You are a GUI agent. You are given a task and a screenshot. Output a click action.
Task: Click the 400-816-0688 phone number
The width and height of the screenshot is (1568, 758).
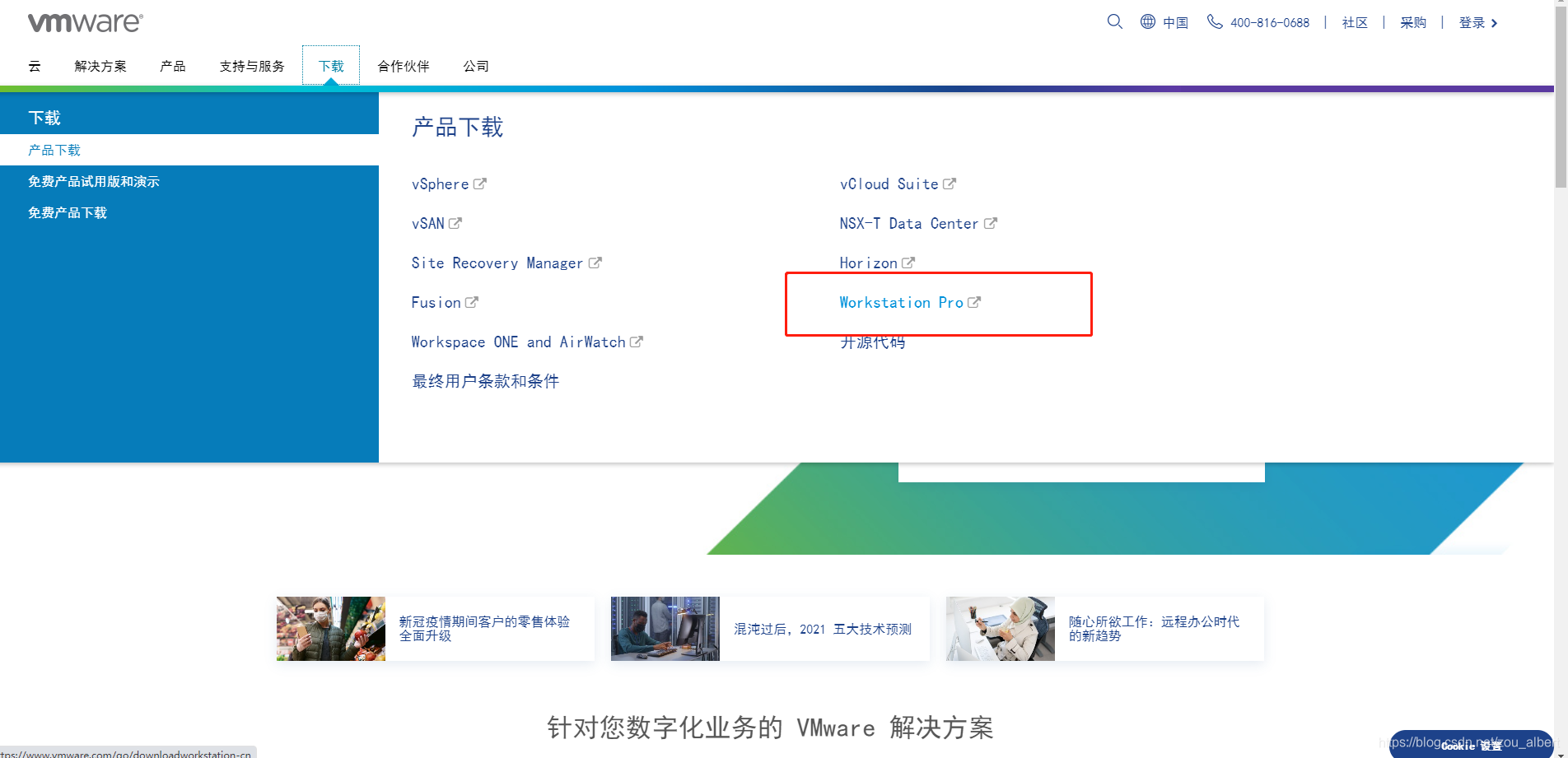[x=1270, y=23]
